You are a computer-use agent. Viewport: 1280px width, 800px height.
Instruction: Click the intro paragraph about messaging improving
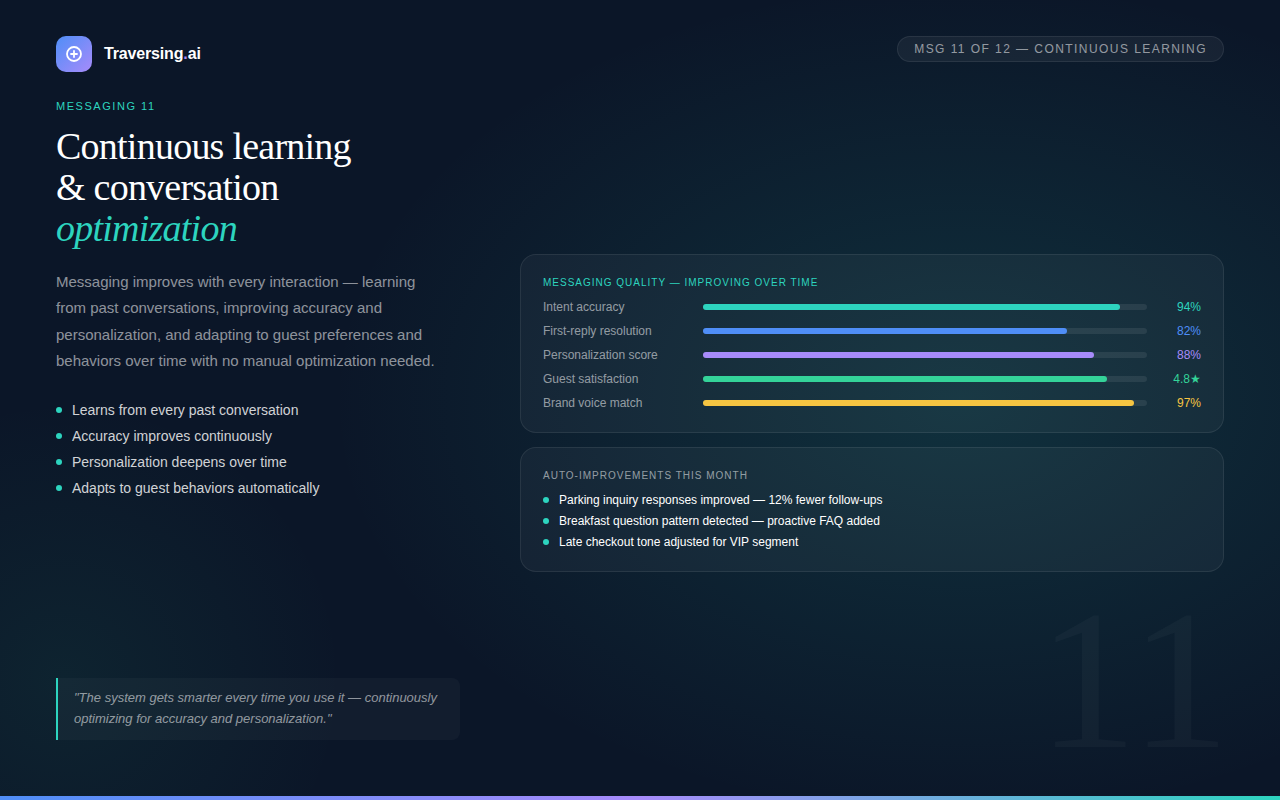point(246,321)
